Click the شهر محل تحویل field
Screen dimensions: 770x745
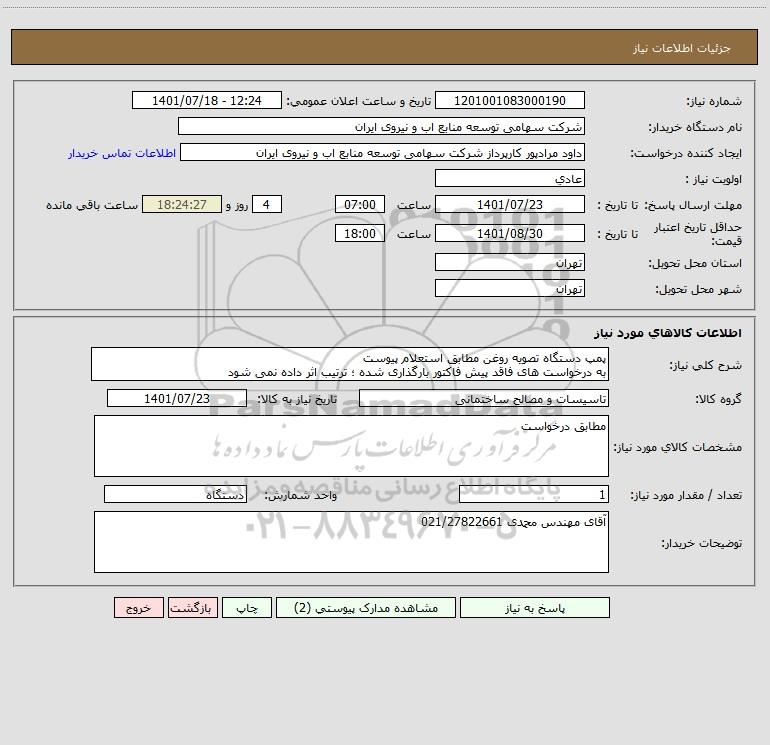point(510,288)
